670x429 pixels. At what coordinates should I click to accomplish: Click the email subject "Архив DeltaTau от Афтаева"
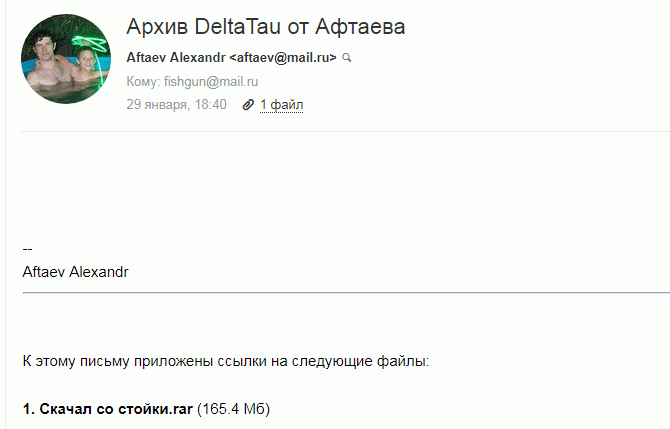click(x=266, y=27)
